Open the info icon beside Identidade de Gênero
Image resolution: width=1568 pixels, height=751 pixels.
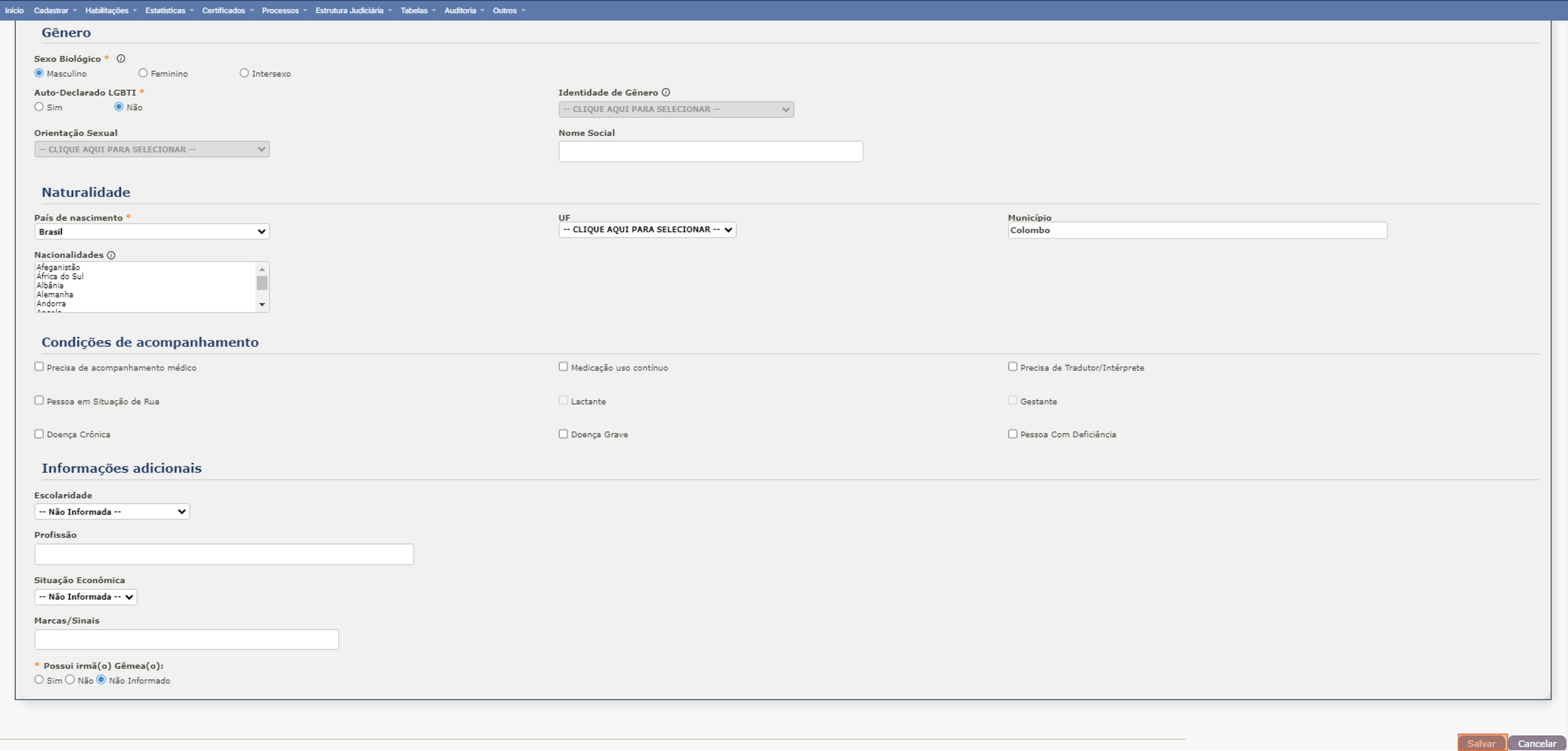click(666, 93)
